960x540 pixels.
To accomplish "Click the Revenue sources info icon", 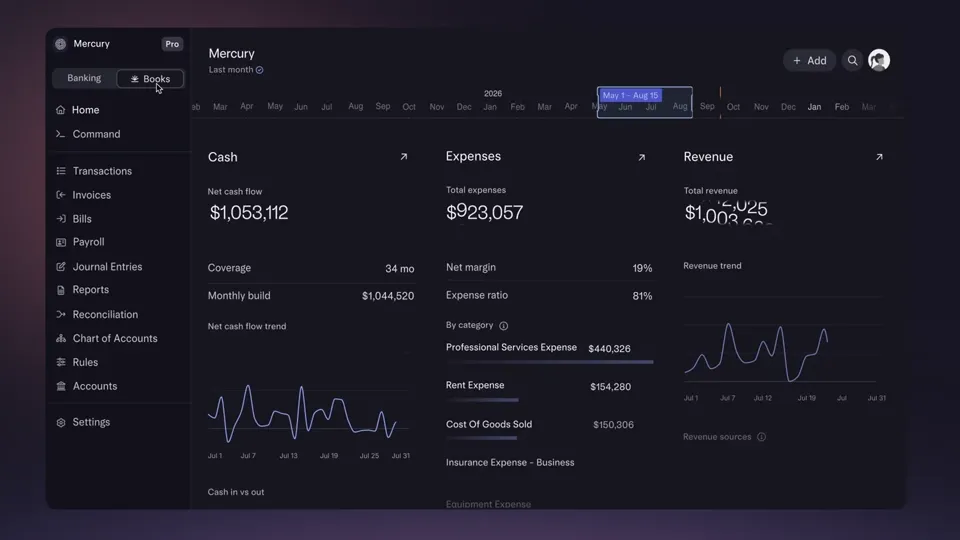I will tap(761, 437).
